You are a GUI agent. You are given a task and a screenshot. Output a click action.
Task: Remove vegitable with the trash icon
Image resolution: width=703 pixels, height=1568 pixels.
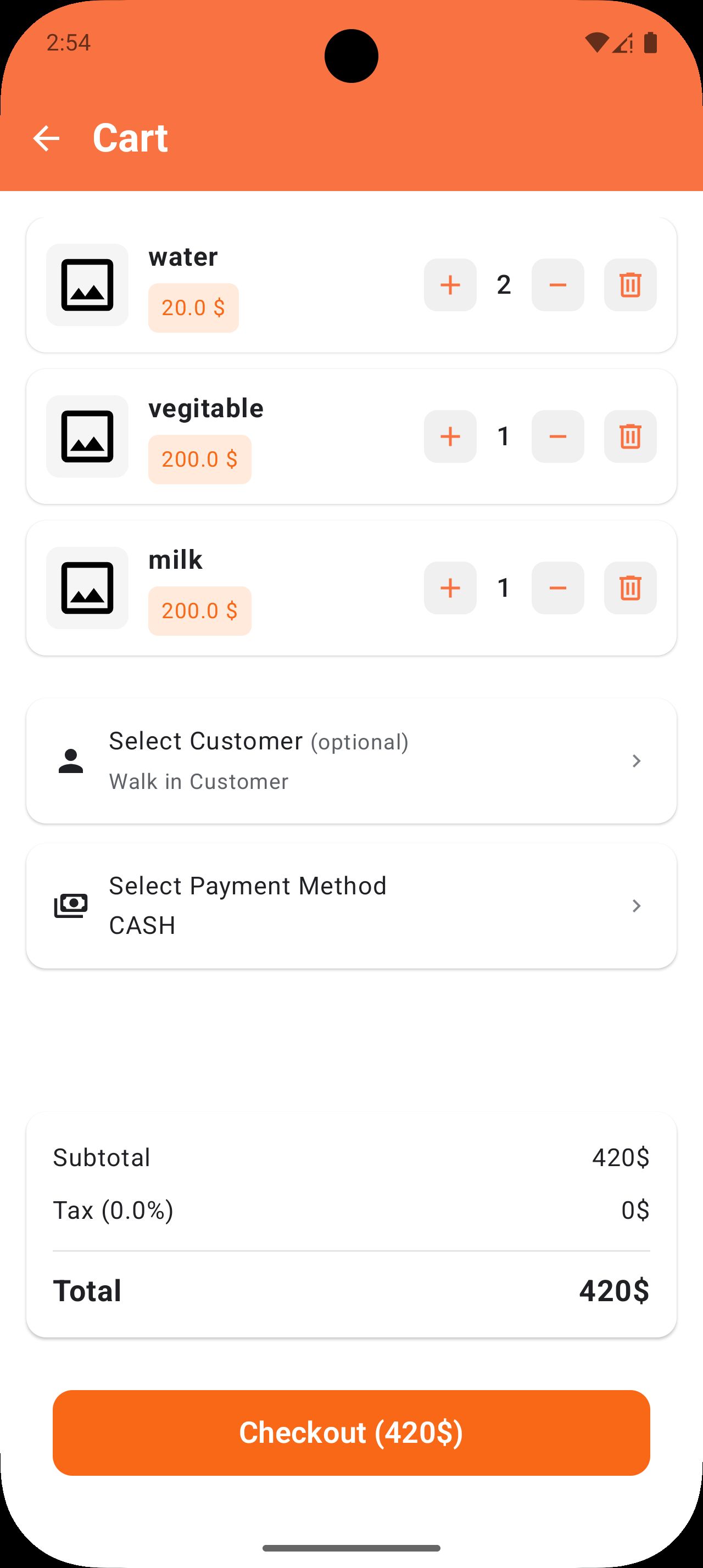pyautogui.click(x=630, y=436)
